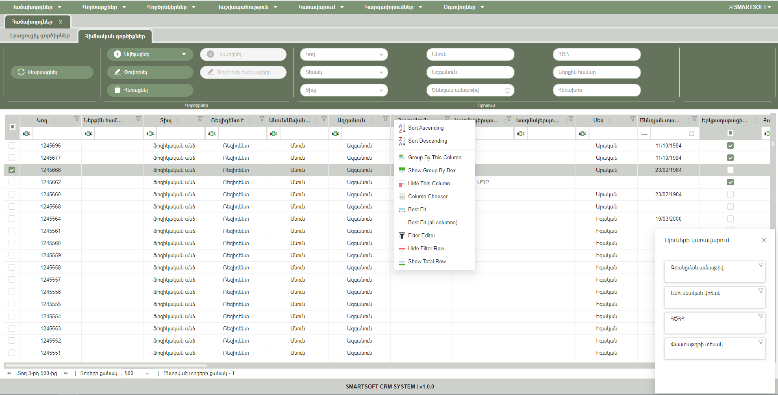Image resolution: width=778 pixels, height=395 pixels.
Task: Click the next page double-arrow in the pager
Action: click(65, 373)
